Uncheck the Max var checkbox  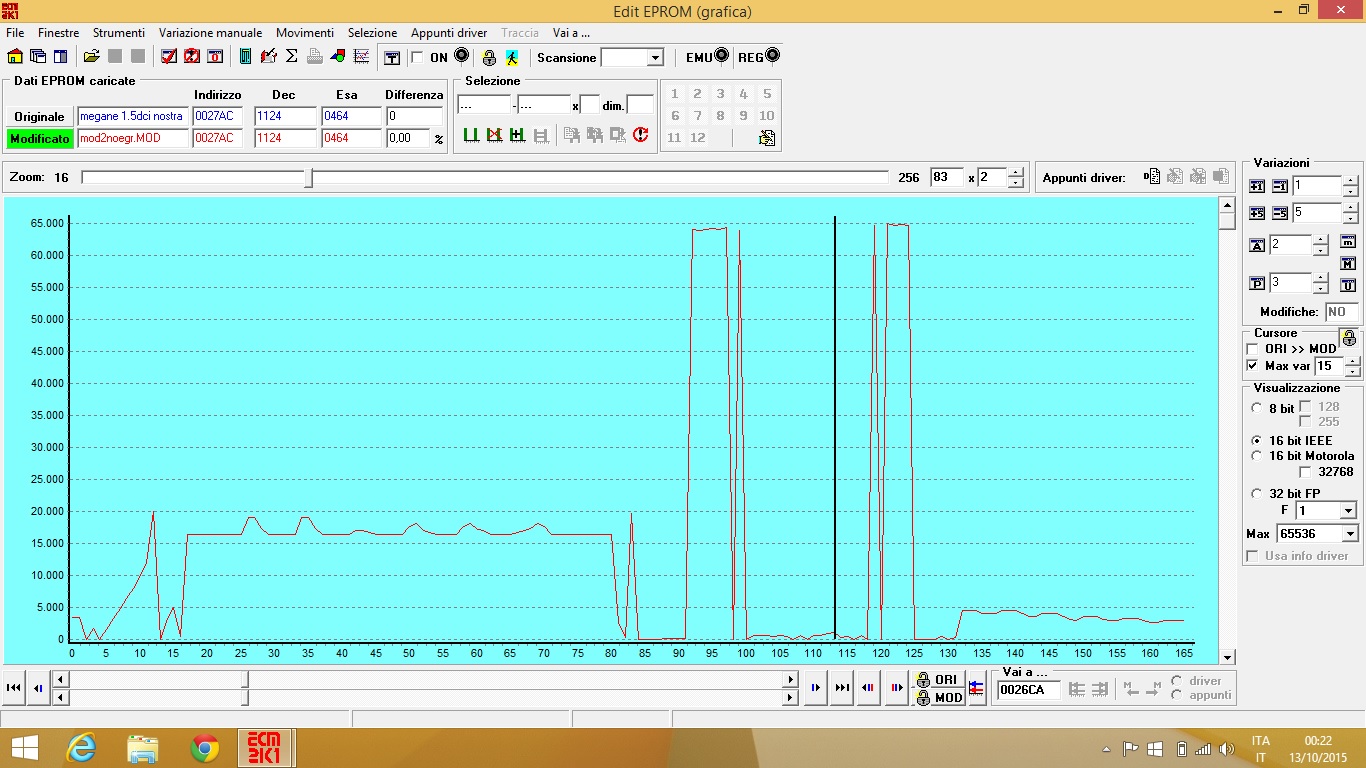pos(1253,366)
